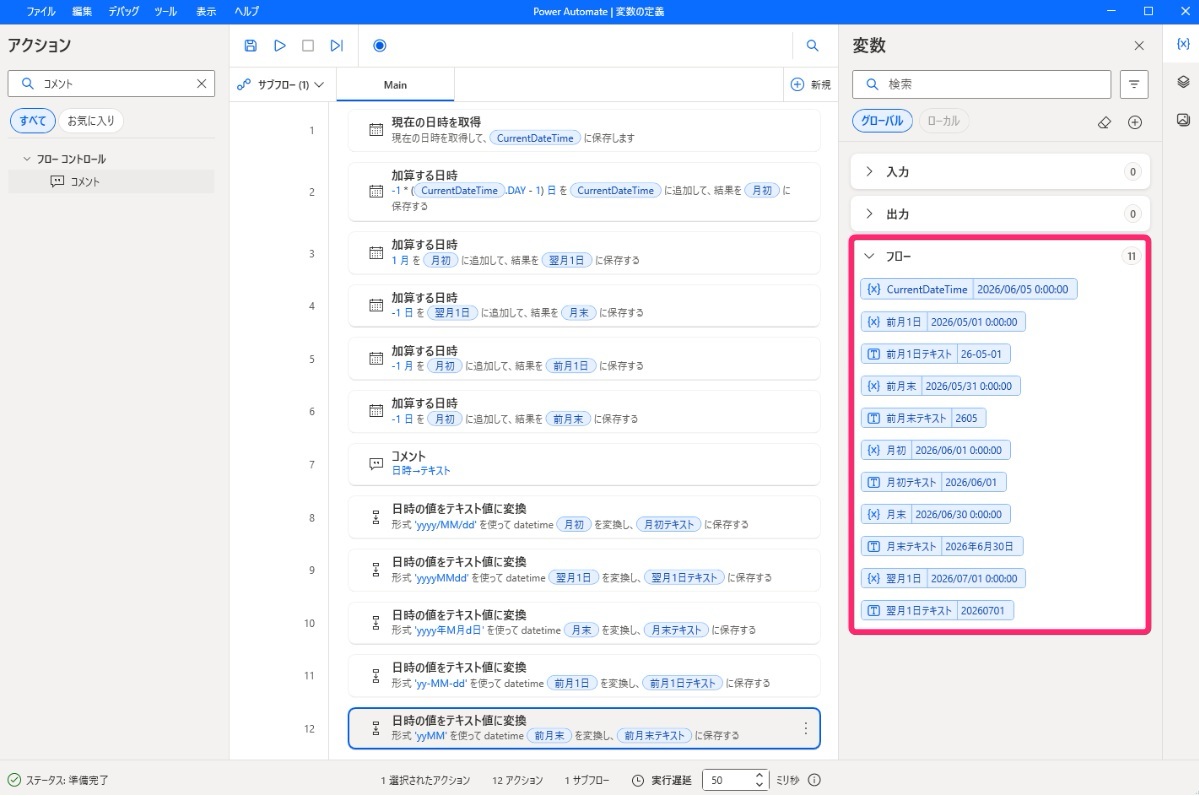Select the 前月1日 datetime variable in list
Screen dimensions: 1199x796
click(943, 322)
